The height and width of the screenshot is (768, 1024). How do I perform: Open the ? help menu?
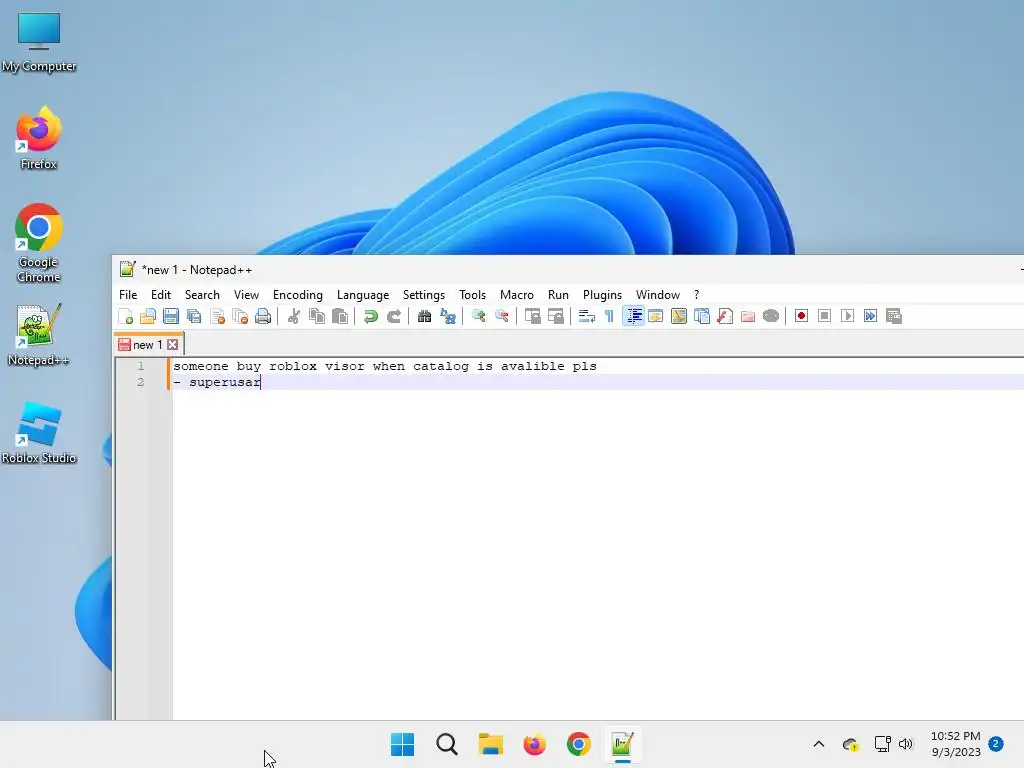[697, 295]
